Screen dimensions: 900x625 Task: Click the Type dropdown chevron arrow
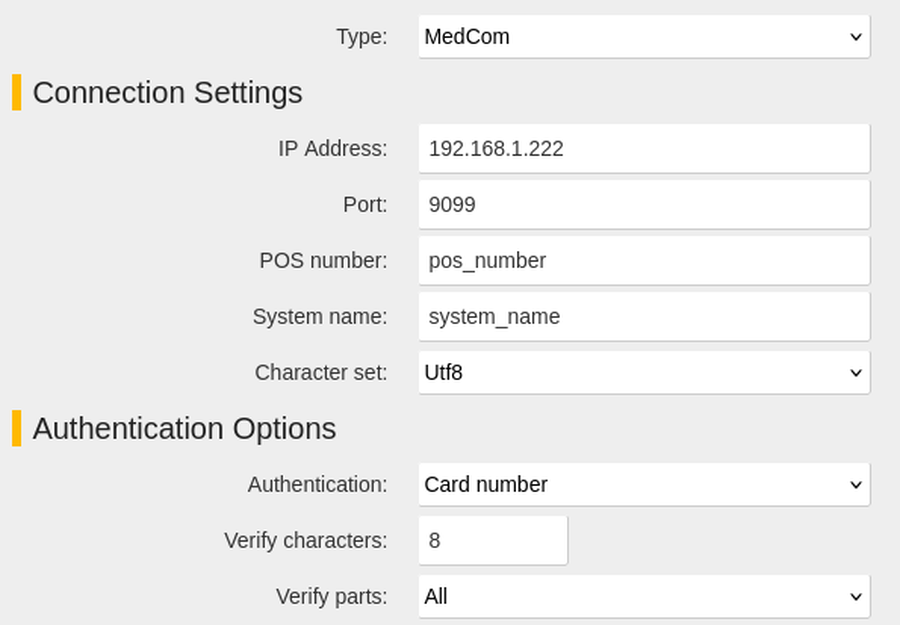(855, 36)
